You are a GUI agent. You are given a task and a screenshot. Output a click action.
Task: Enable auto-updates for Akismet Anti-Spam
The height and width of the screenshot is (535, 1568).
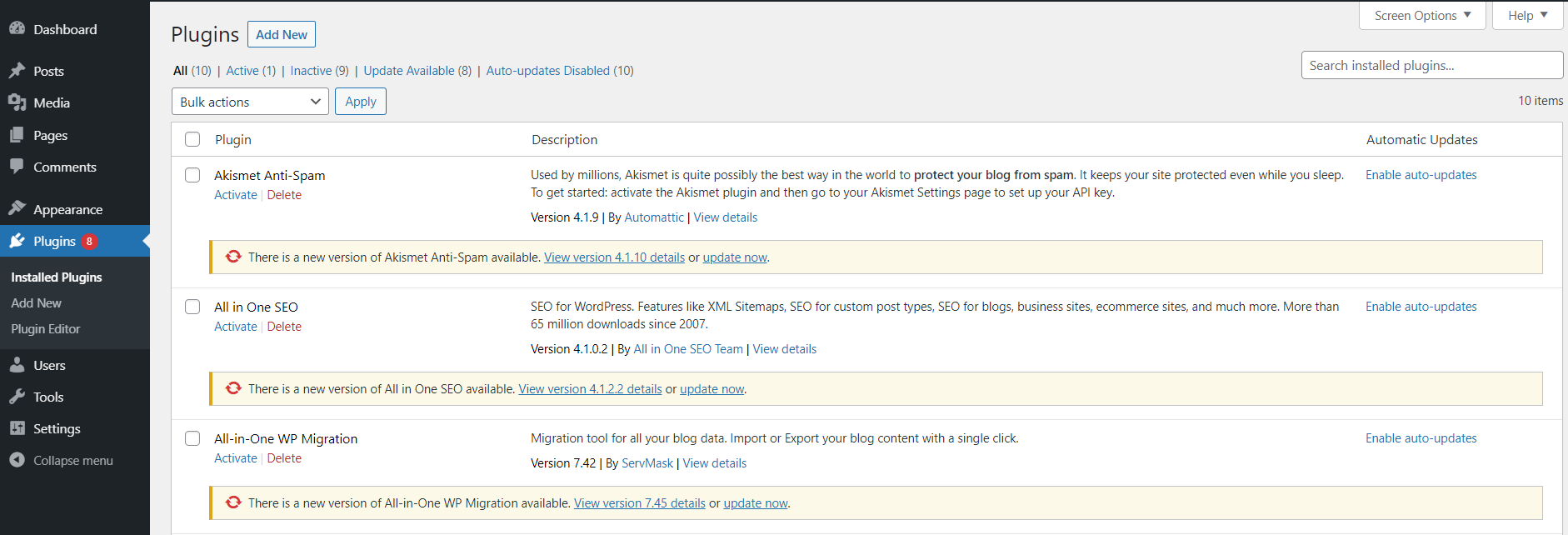[x=1421, y=175]
